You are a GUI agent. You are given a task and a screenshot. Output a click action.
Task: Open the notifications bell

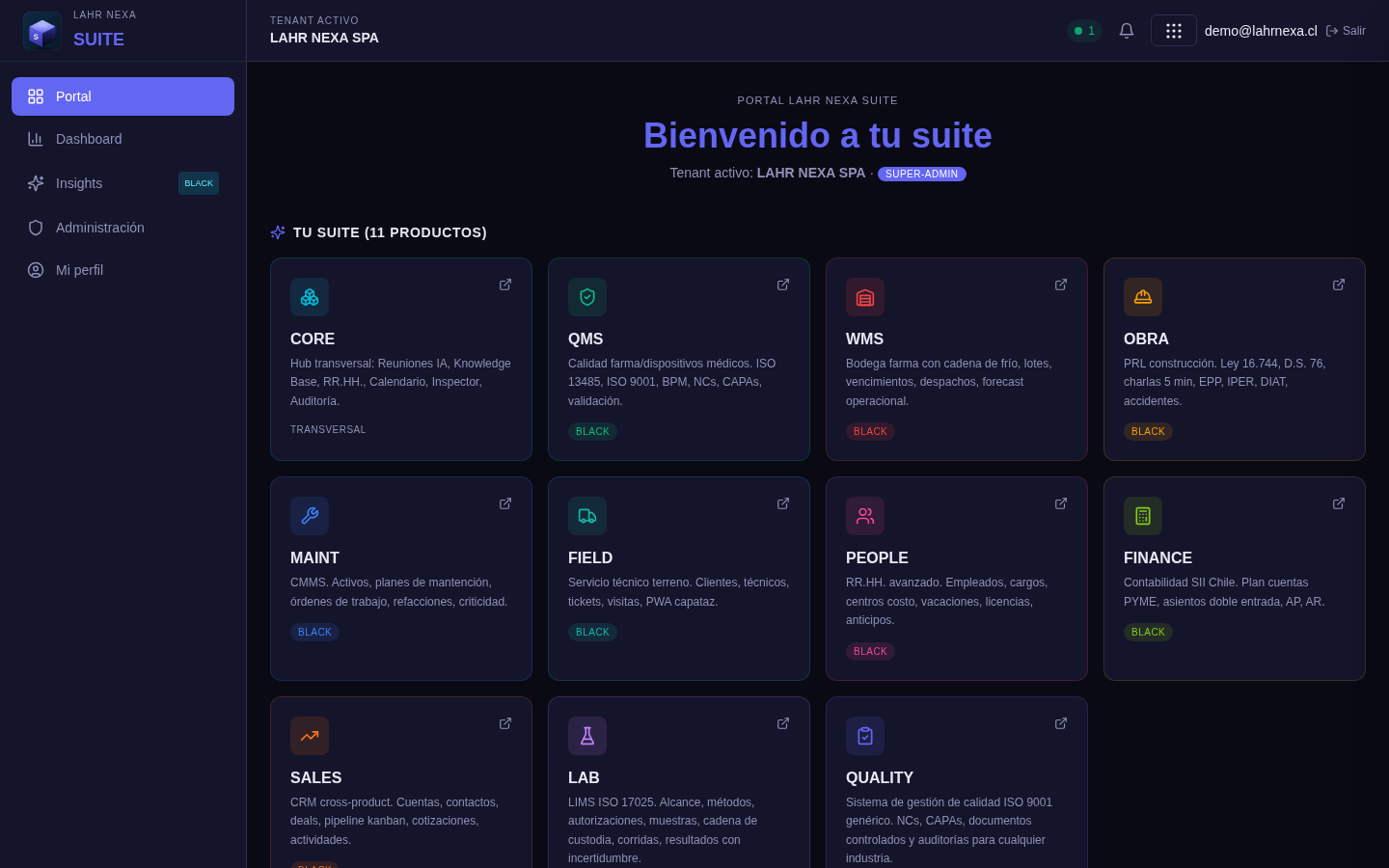pyautogui.click(x=1127, y=31)
